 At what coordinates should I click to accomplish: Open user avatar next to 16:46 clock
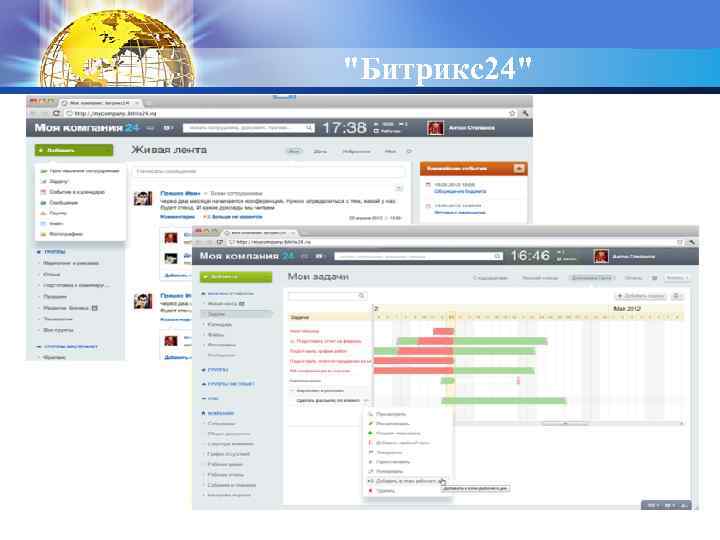click(601, 256)
